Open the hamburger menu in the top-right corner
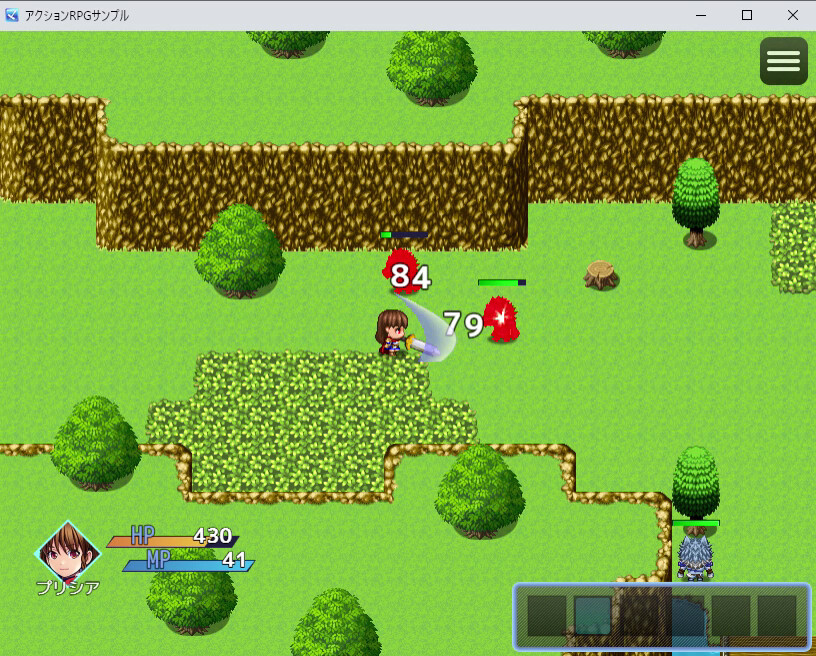This screenshot has height=656, width=816. point(783,60)
